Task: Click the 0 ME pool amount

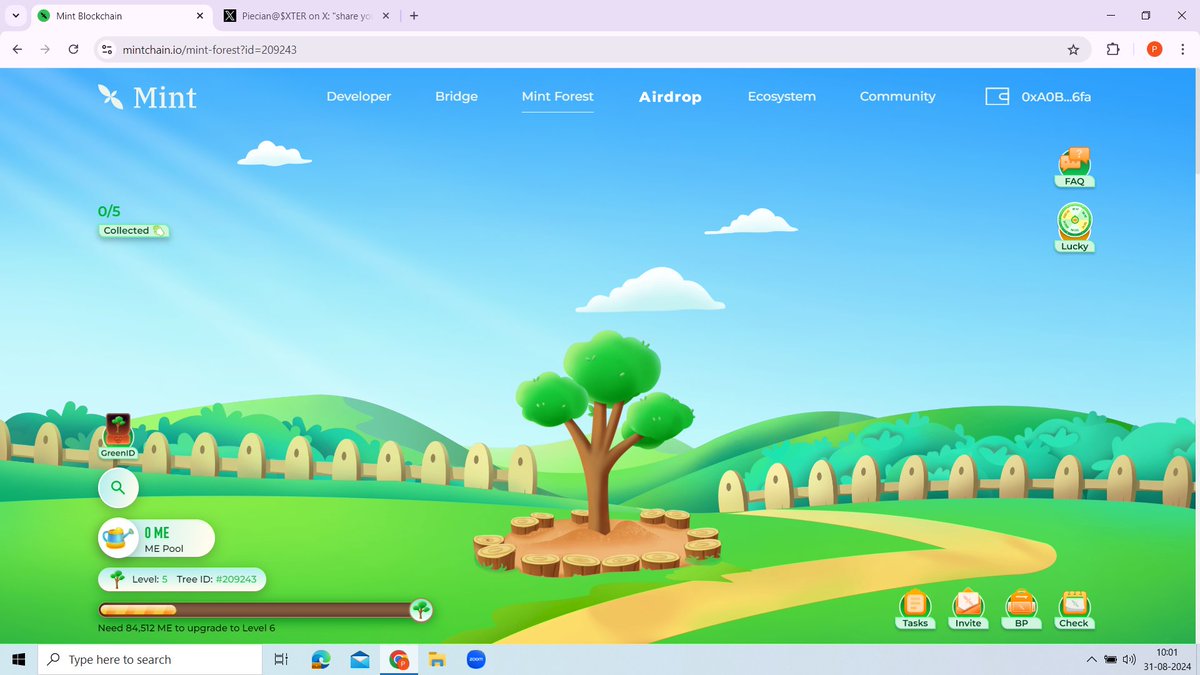Action: [x=157, y=533]
